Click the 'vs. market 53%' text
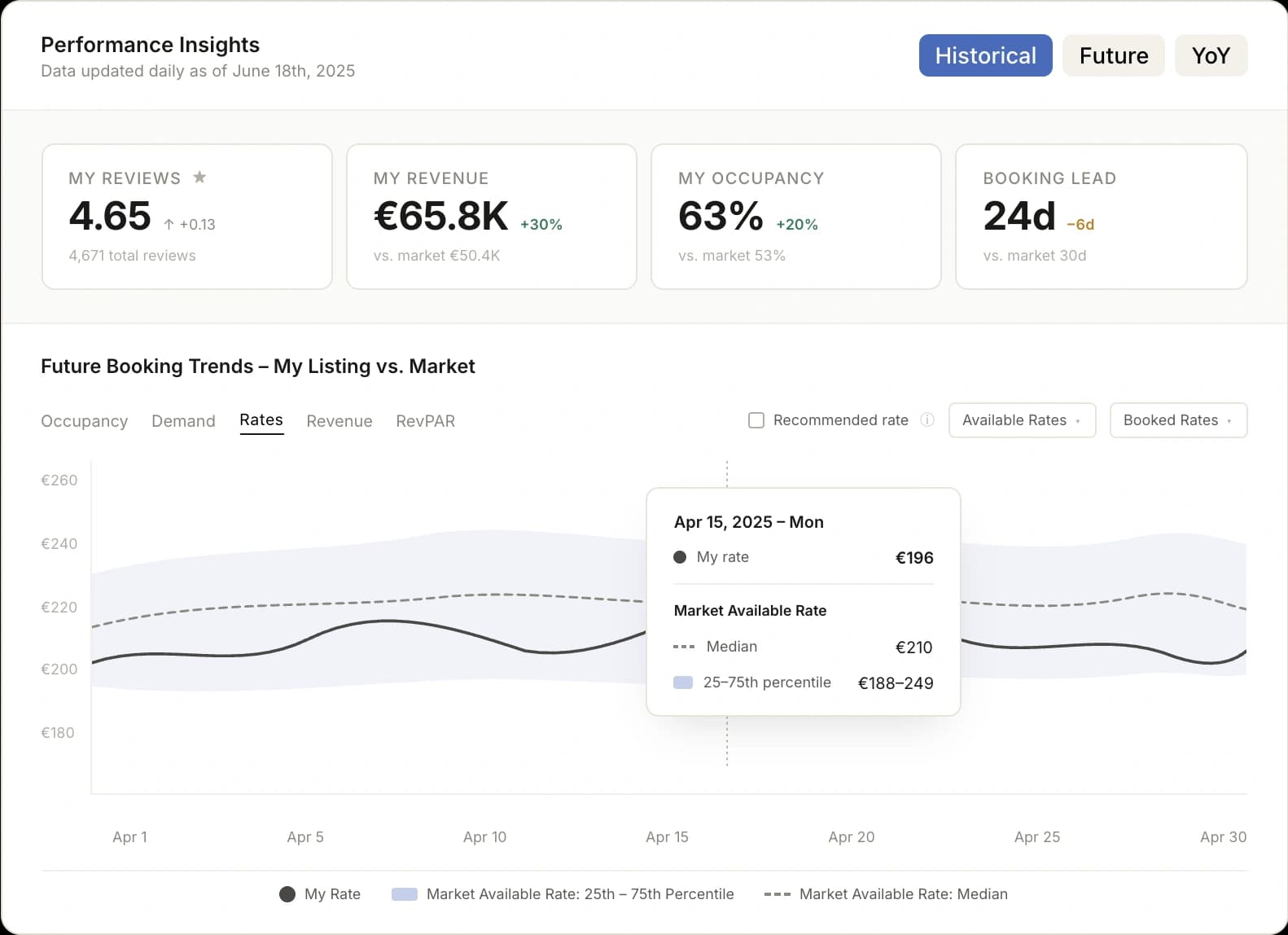Screen dimensions: 1288x935 pyautogui.click(x=732, y=256)
